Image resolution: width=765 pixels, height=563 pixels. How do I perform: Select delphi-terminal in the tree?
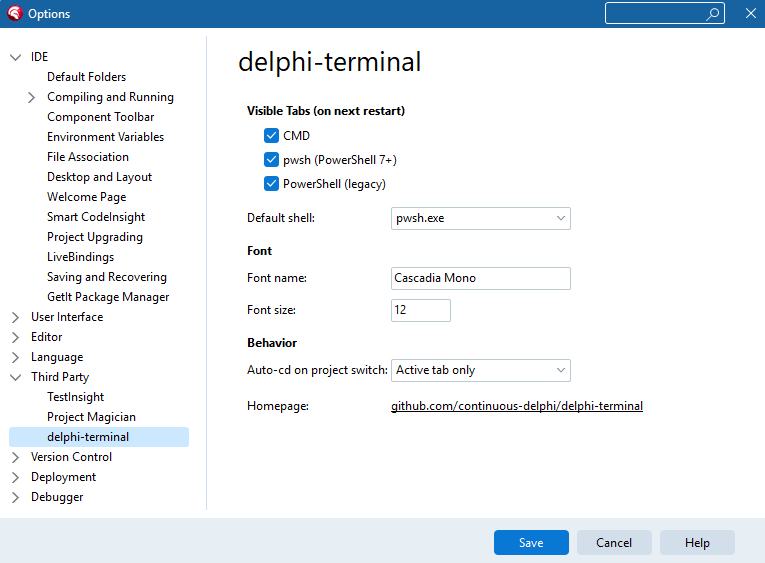click(x=99, y=437)
